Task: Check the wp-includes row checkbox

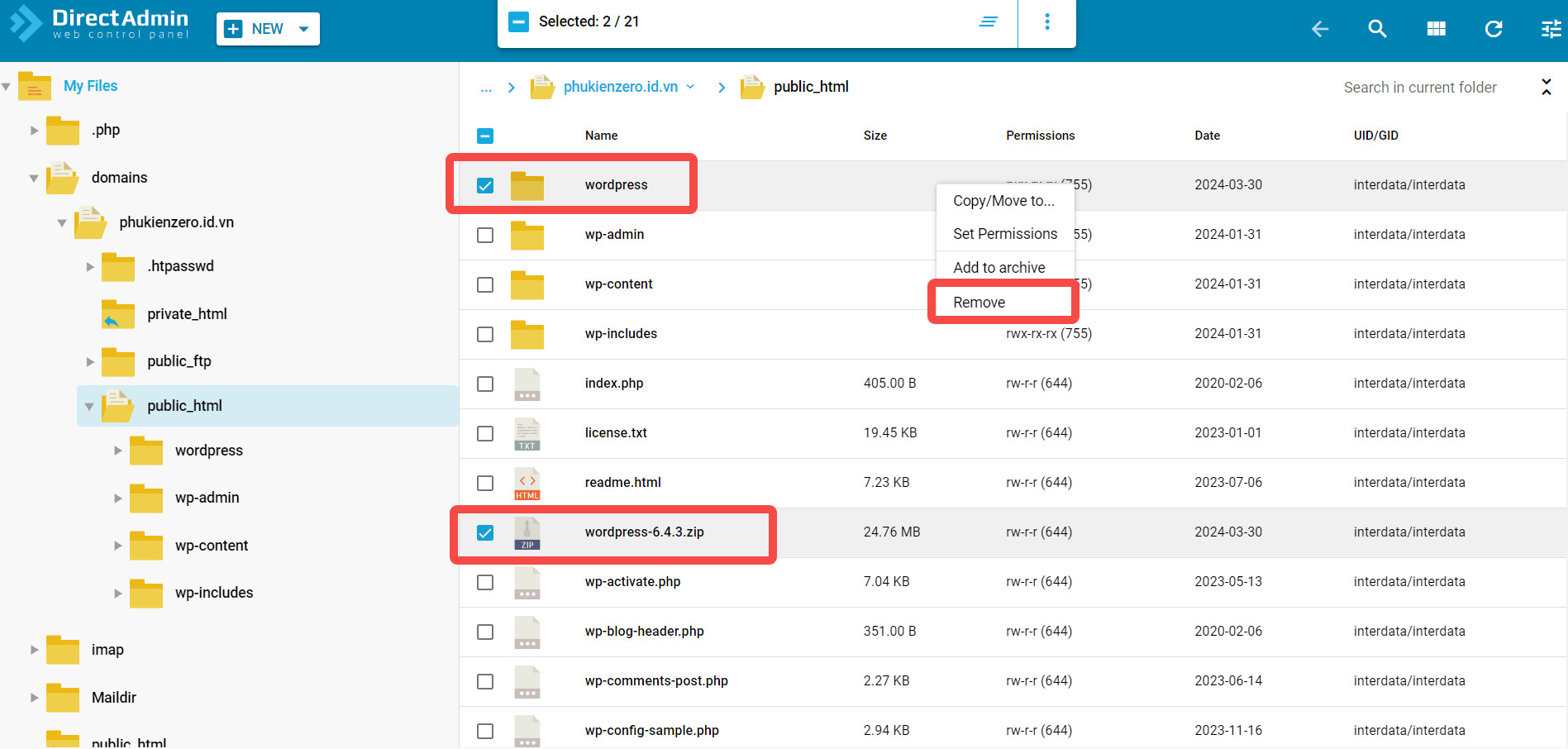Action: (x=485, y=334)
